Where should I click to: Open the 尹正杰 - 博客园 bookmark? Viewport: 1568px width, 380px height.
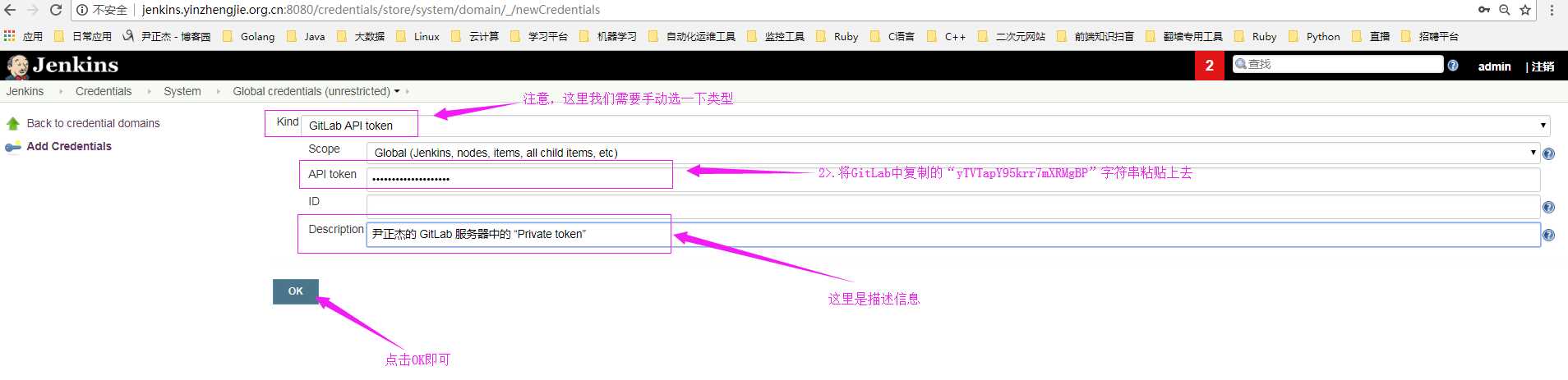click(x=166, y=36)
